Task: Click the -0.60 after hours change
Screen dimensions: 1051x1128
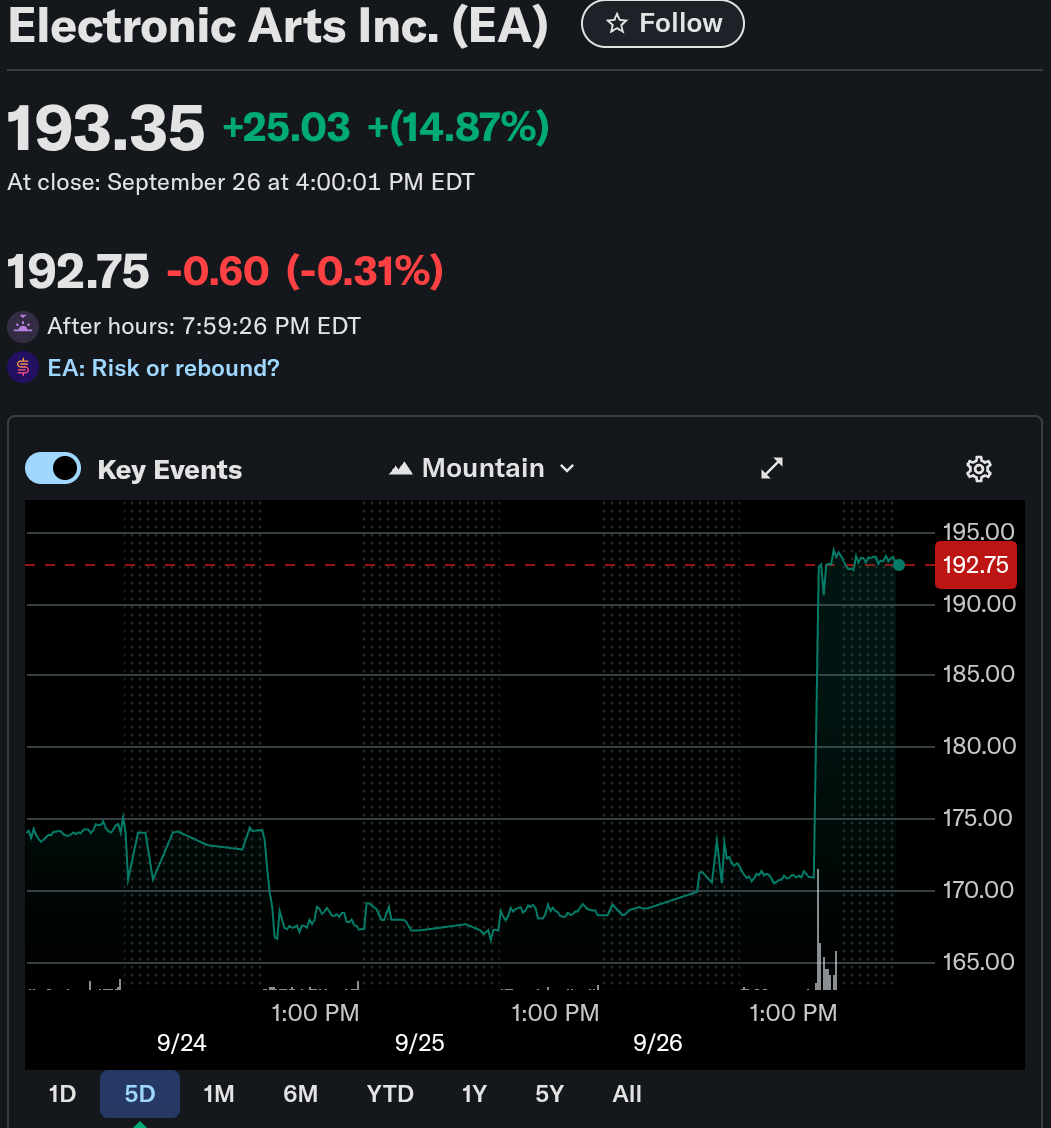Action: coord(218,272)
